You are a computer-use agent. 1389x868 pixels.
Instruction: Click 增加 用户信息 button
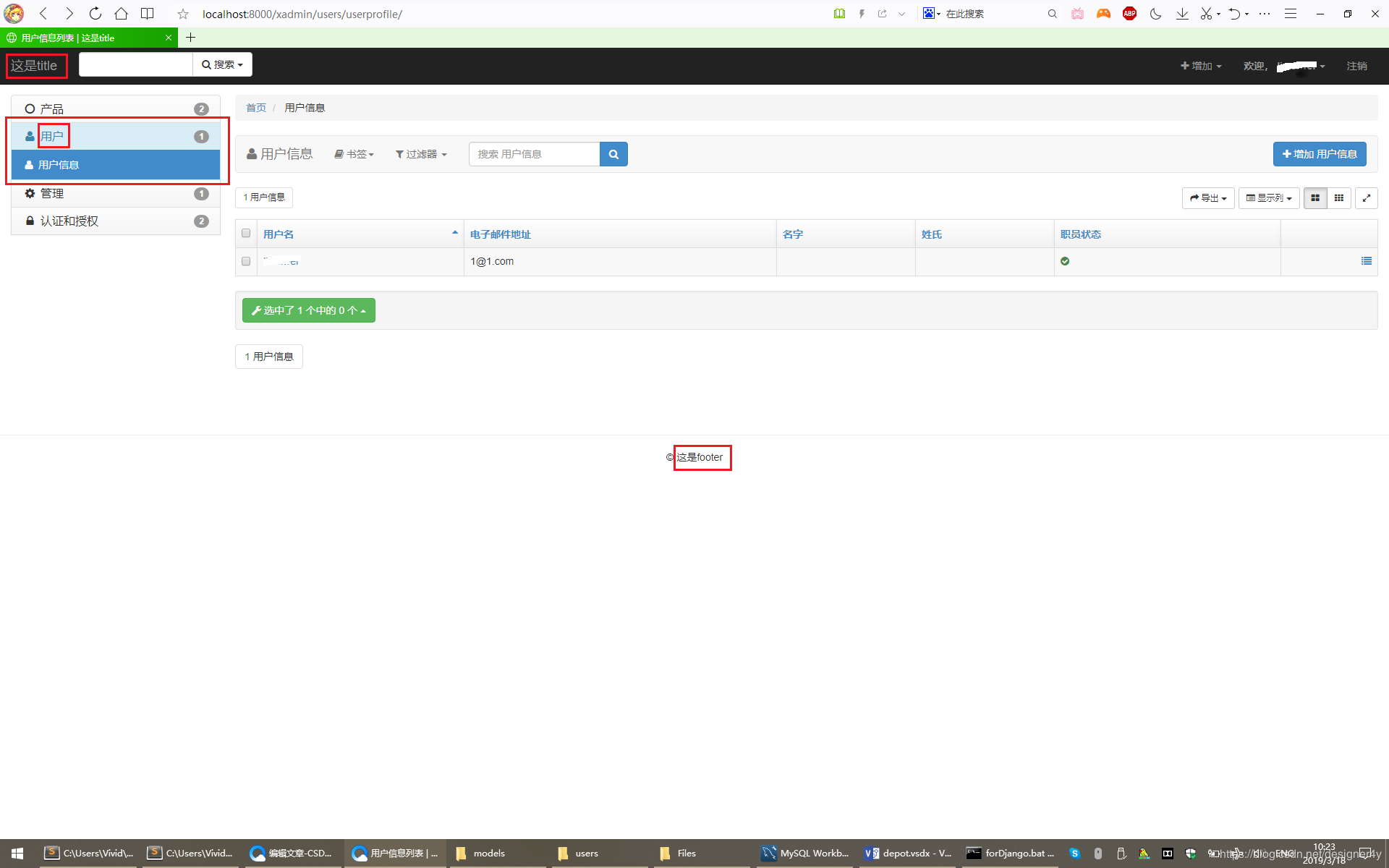coord(1319,154)
